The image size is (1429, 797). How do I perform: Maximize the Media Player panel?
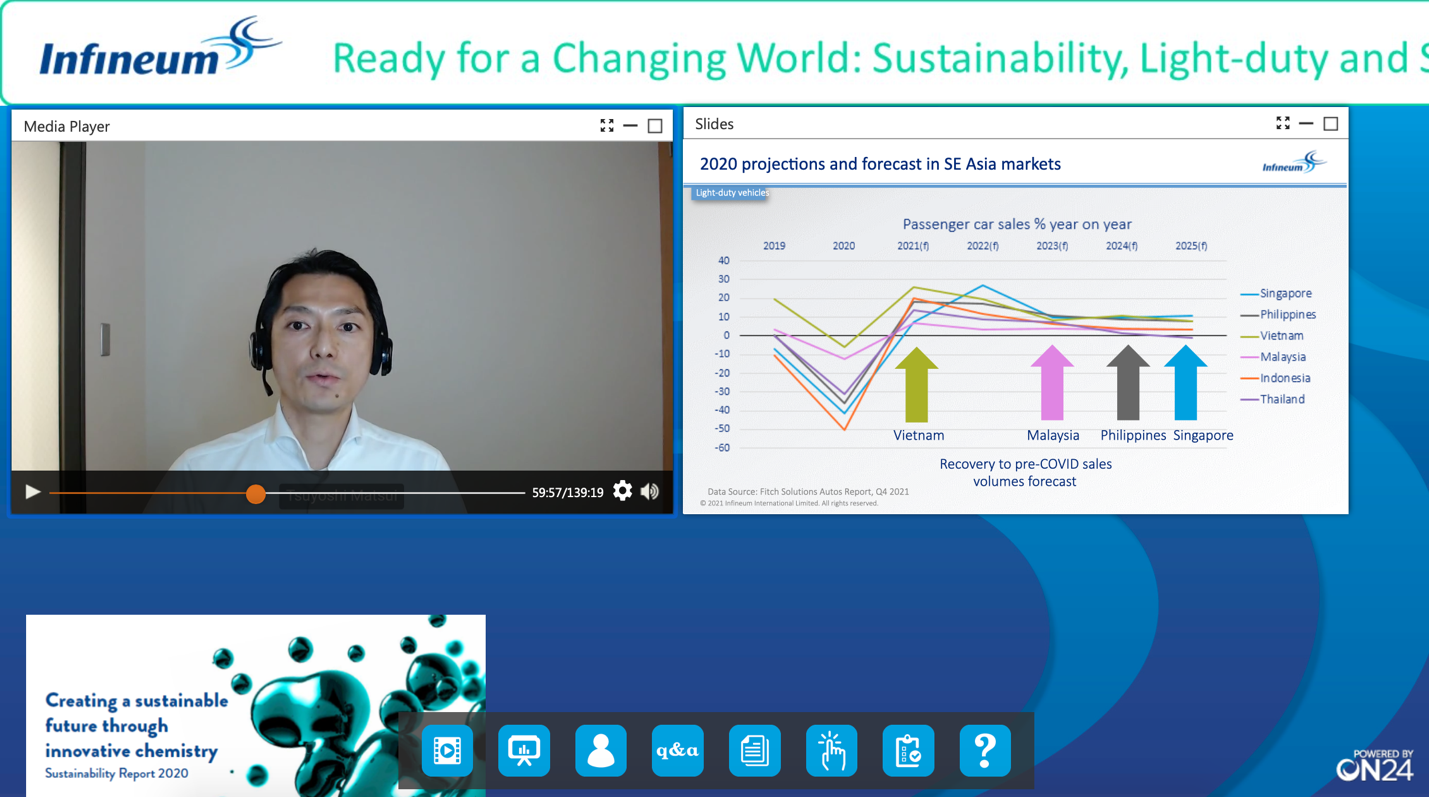pos(655,126)
